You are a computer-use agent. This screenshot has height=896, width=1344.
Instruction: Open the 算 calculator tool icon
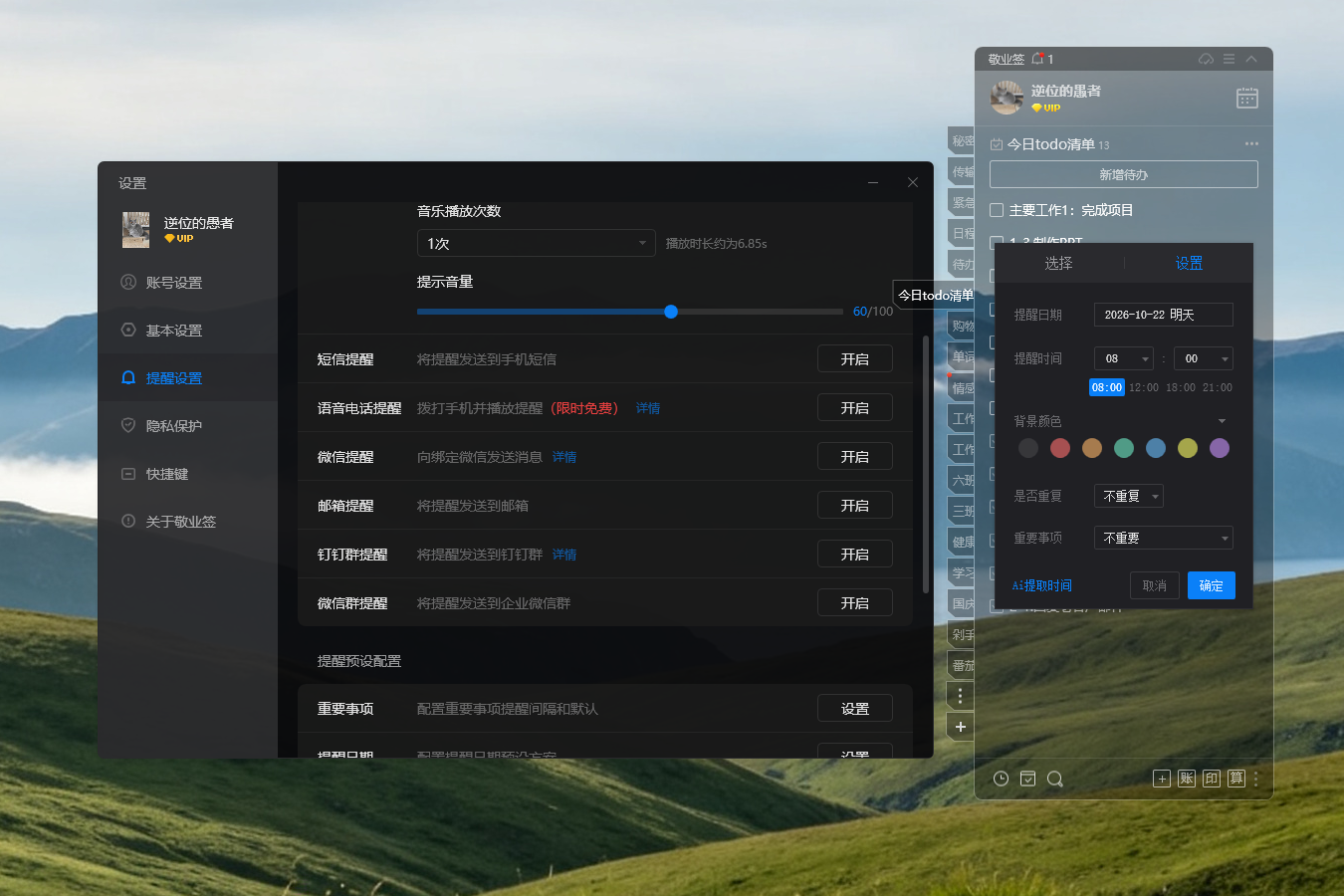click(x=1236, y=779)
